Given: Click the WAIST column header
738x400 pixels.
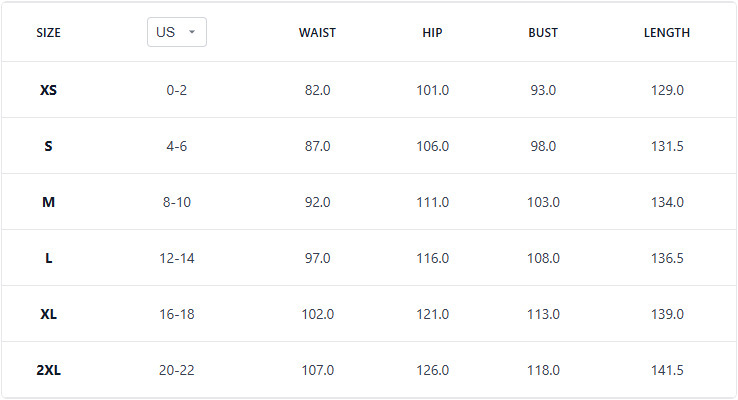Looking at the screenshot, I should pos(317,33).
